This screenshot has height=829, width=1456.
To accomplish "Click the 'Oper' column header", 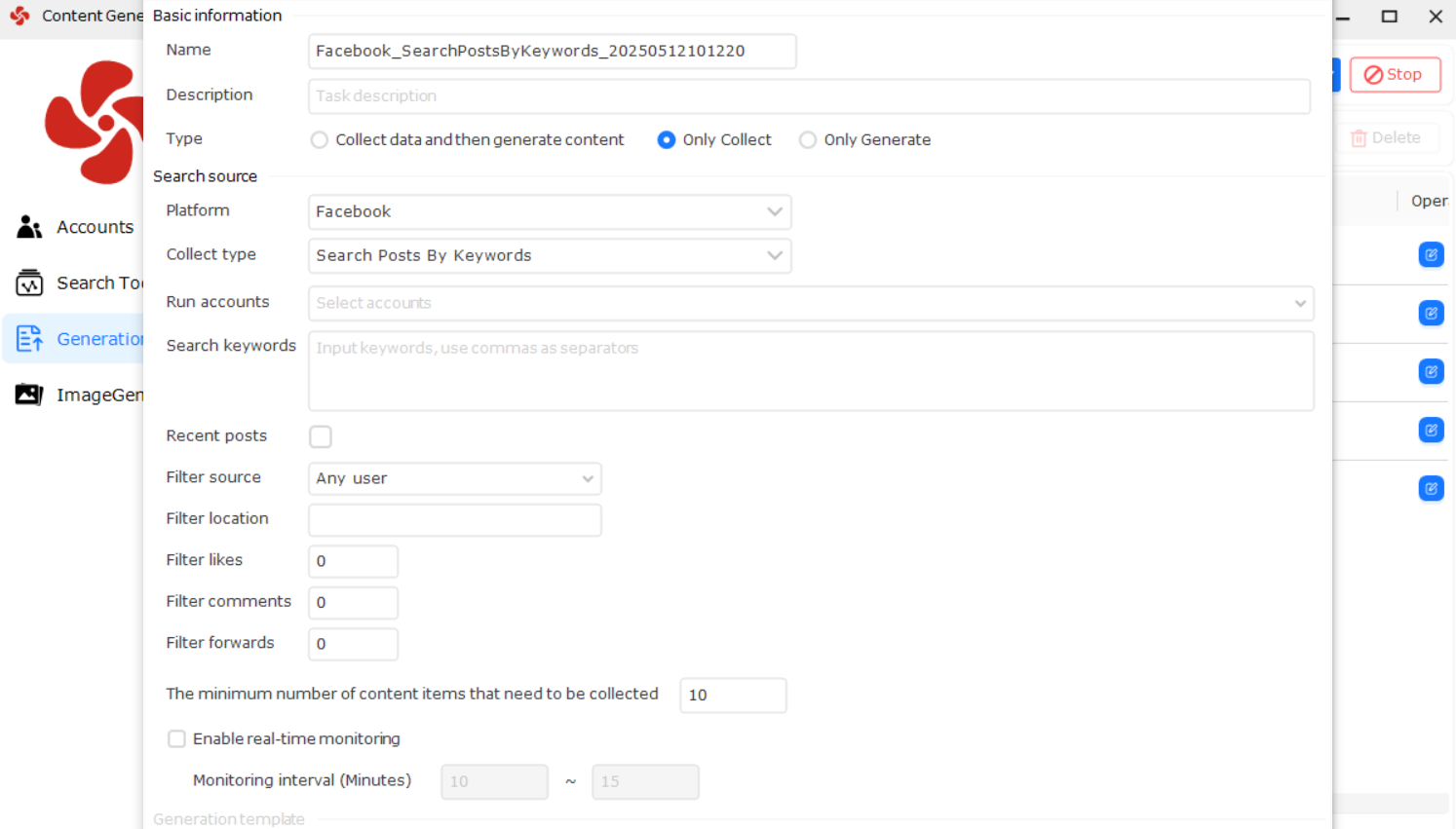I will click(1429, 202).
